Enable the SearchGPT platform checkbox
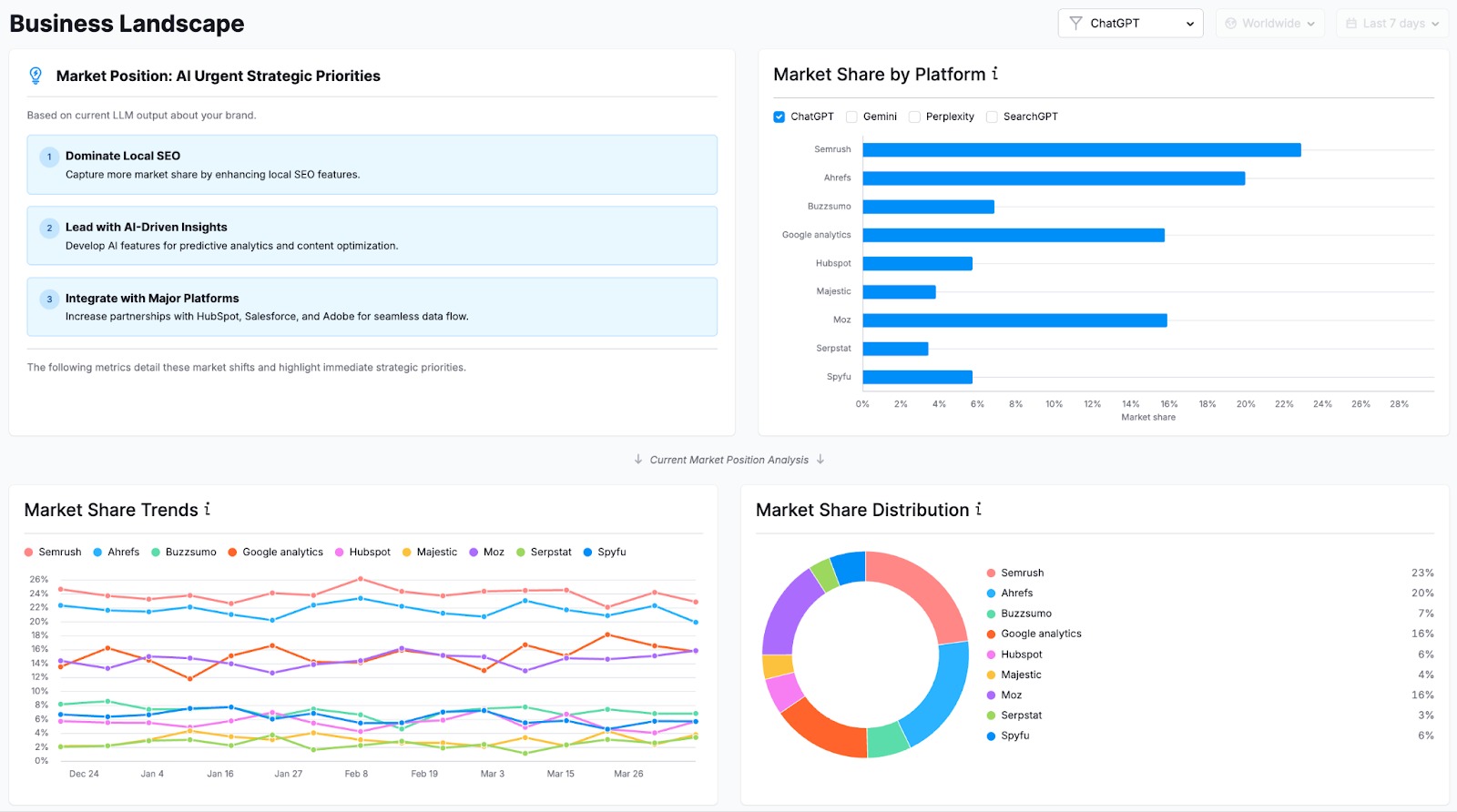The image size is (1457, 812). click(x=992, y=117)
